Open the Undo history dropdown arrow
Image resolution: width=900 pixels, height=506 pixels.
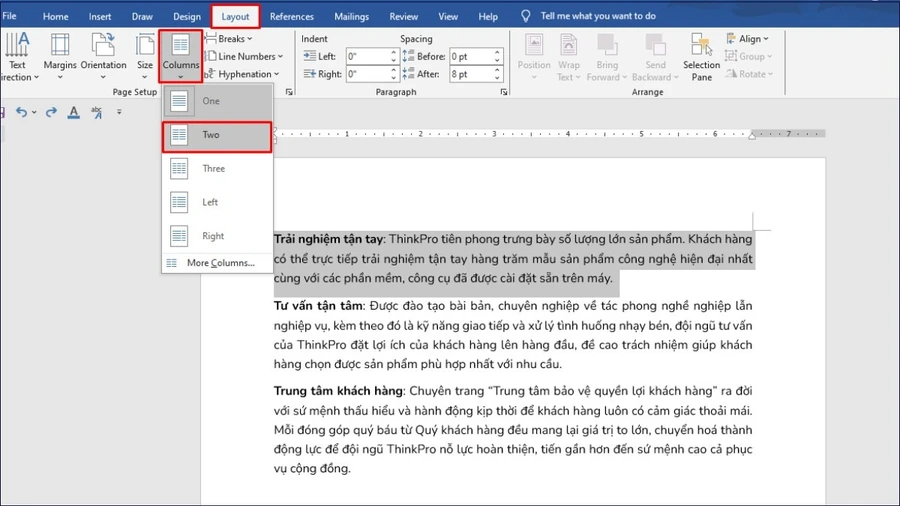34,112
